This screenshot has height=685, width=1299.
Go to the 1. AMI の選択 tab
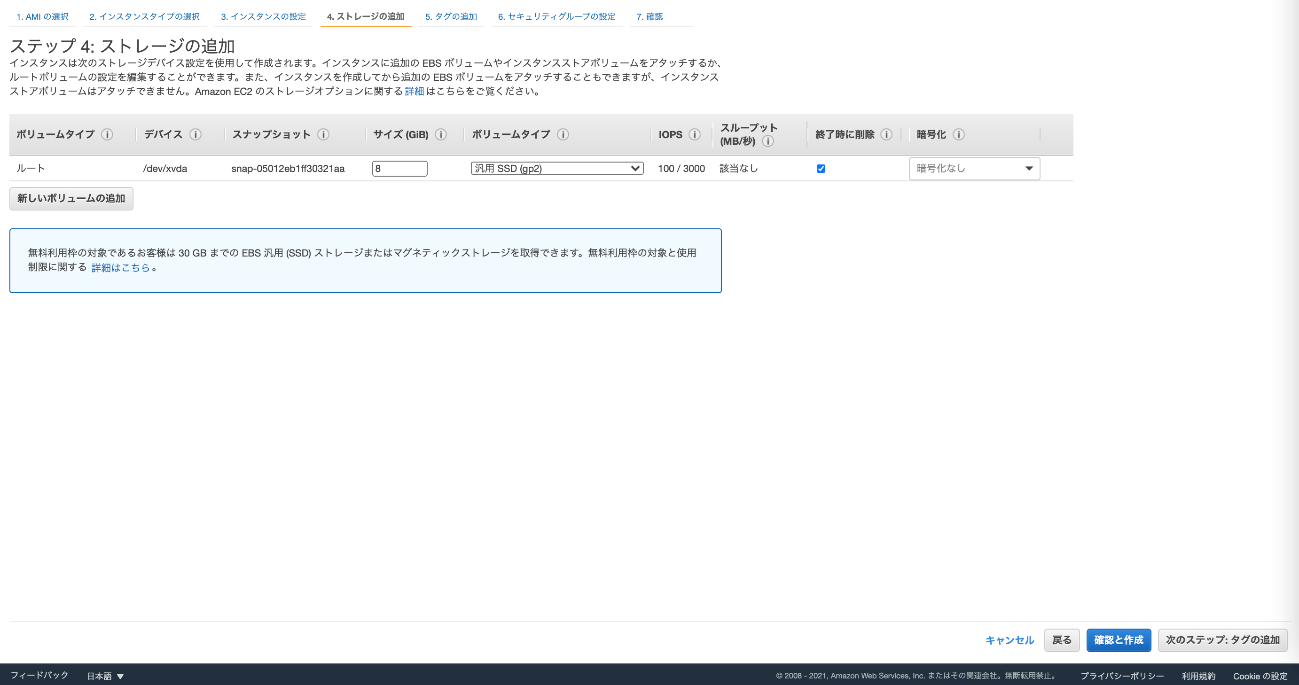click(x=43, y=17)
